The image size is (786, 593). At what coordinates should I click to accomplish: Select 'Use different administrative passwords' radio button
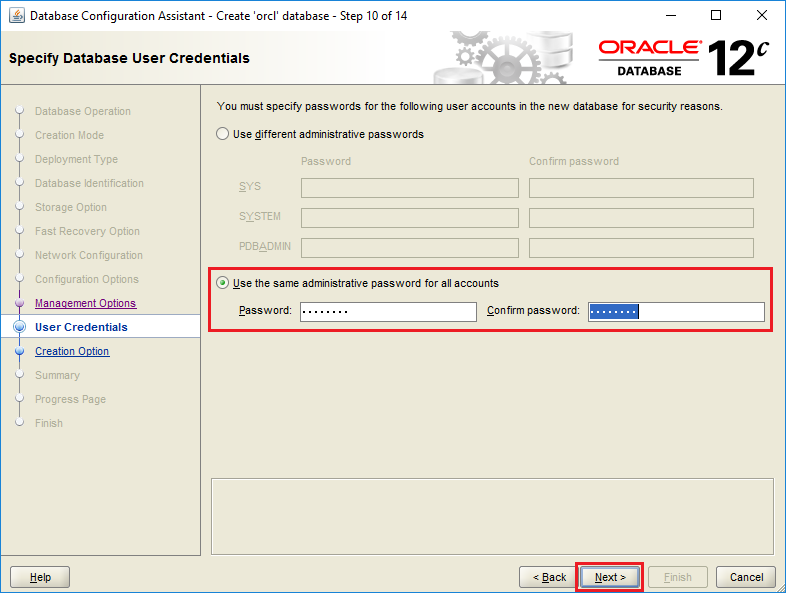click(x=223, y=134)
